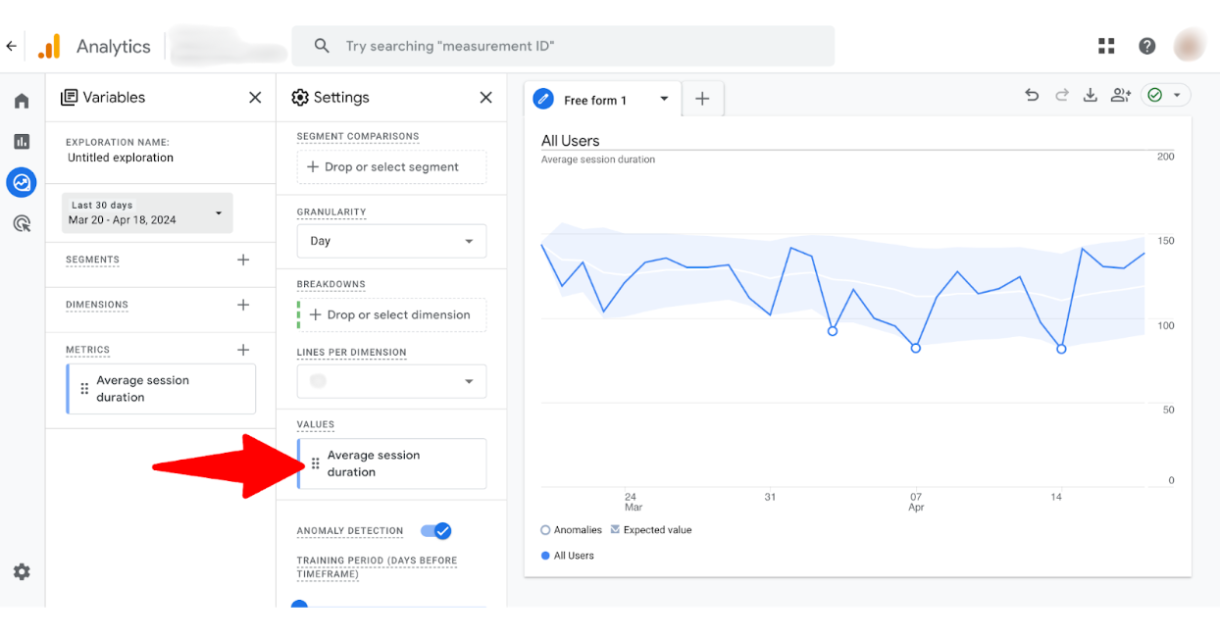Open the Home icon in left sidebar
This screenshot has width=1220, height=627.
point(21,100)
